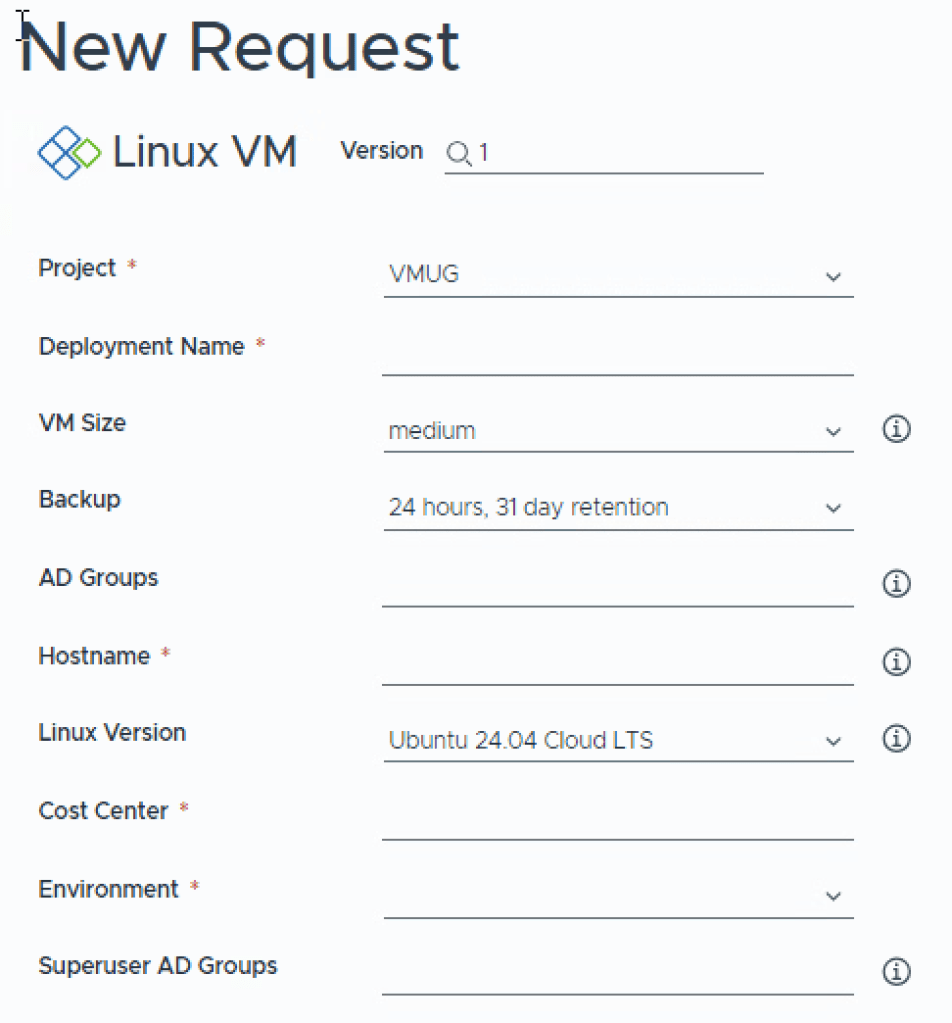Viewport: 952px width, 1023px height.
Task: Click the Linux VM catalog item icon
Action: point(69,153)
